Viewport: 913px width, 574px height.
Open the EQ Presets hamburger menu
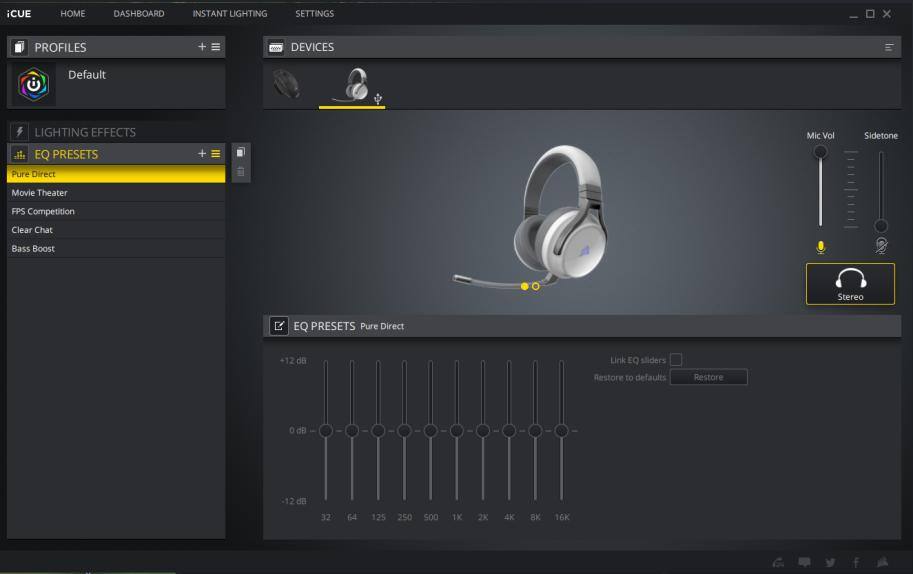click(216, 154)
